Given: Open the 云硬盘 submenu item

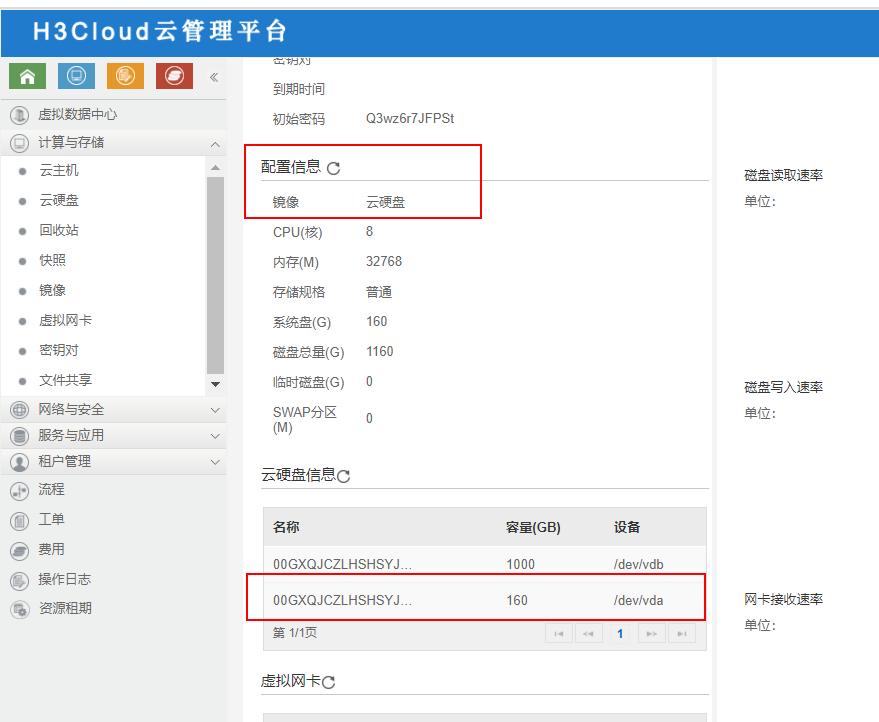Looking at the screenshot, I should tap(59, 201).
